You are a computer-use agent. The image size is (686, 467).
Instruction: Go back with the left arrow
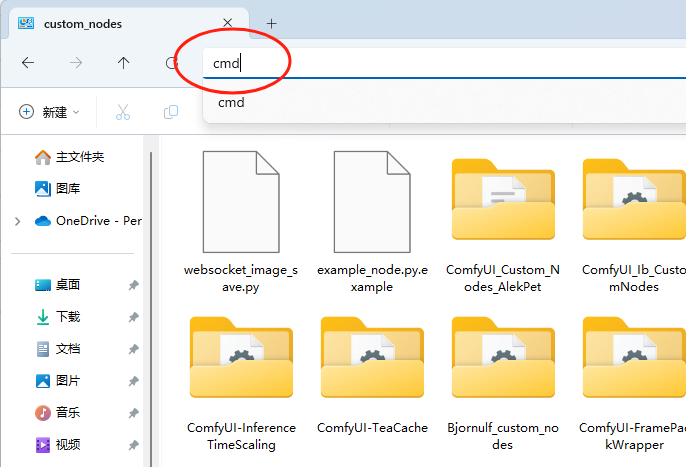28,63
